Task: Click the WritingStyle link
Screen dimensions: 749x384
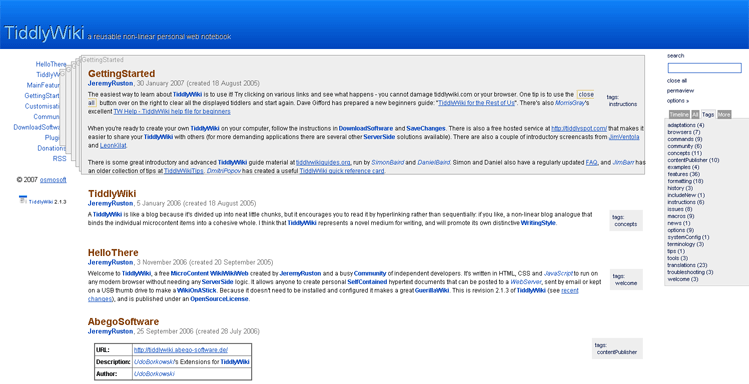Action: click(x=538, y=223)
